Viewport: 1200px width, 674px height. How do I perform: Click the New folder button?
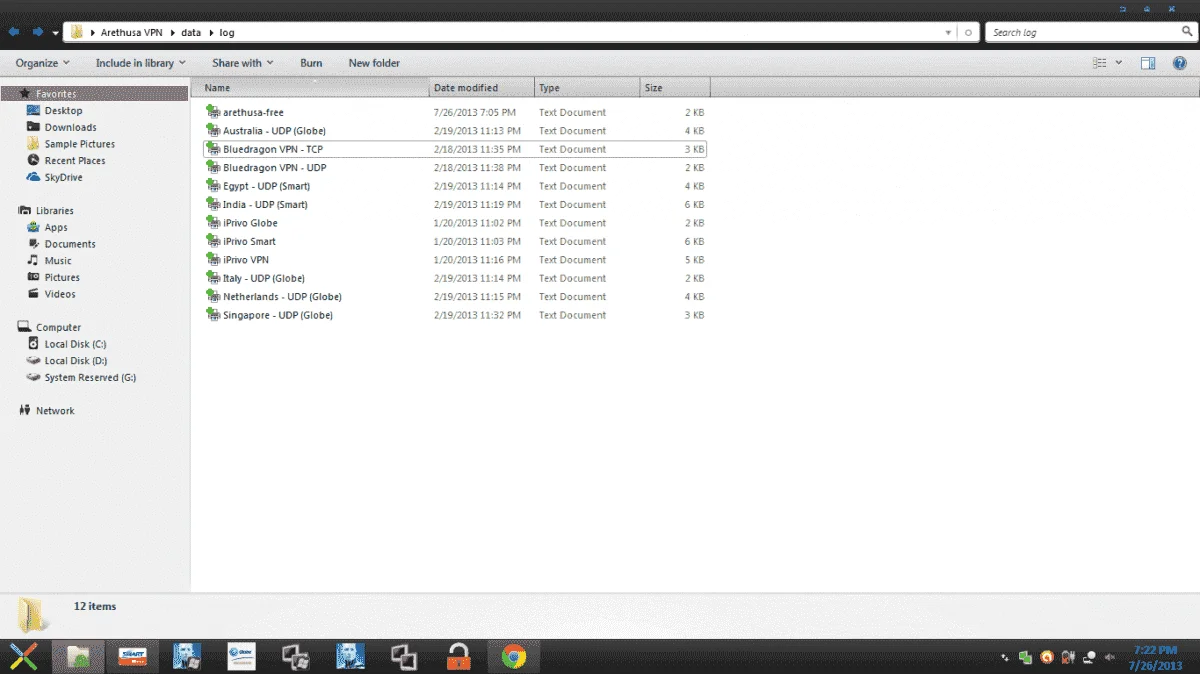tap(374, 63)
